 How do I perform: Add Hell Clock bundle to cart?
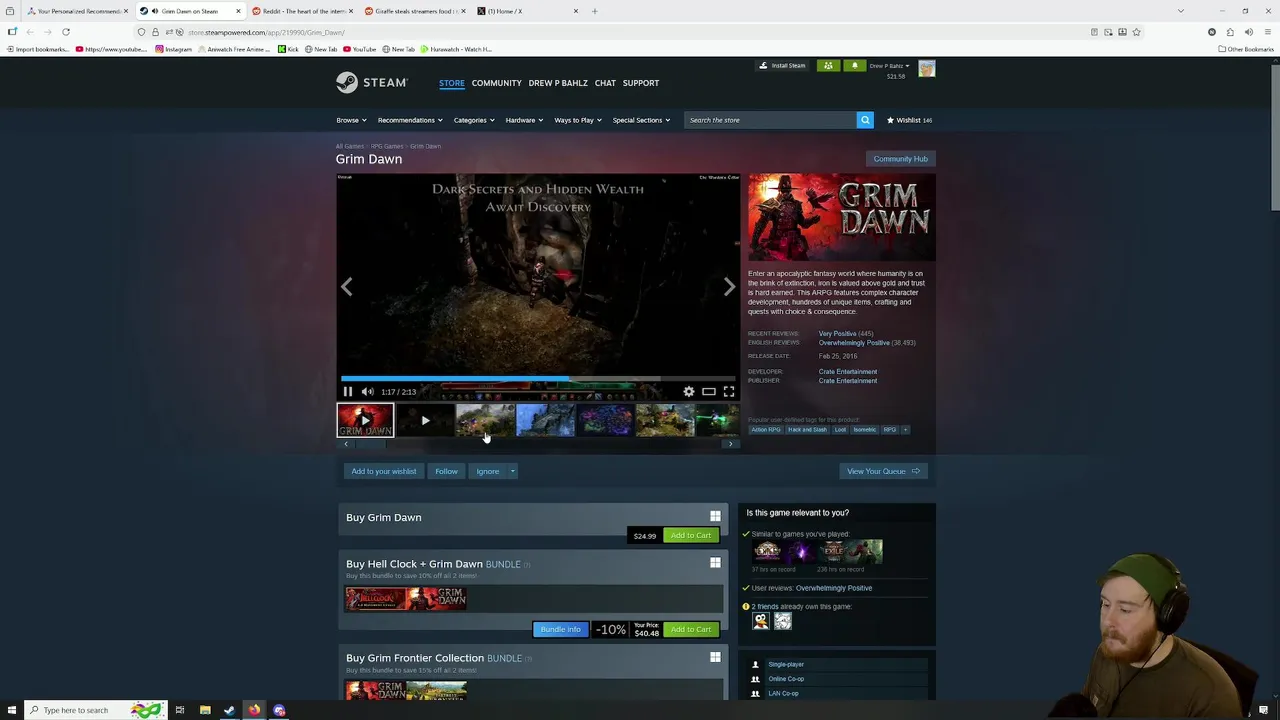[x=691, y=630]
